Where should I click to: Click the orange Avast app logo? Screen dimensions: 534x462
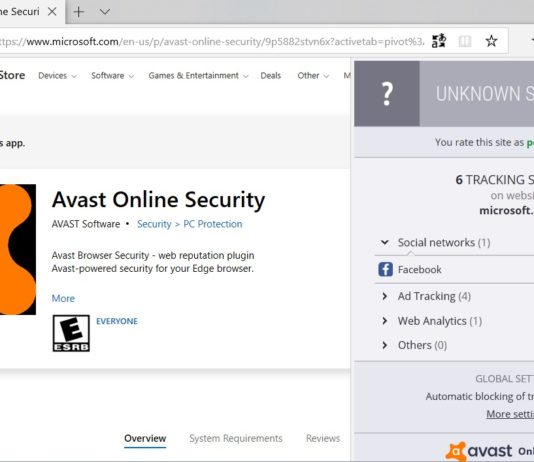(18, 249)
